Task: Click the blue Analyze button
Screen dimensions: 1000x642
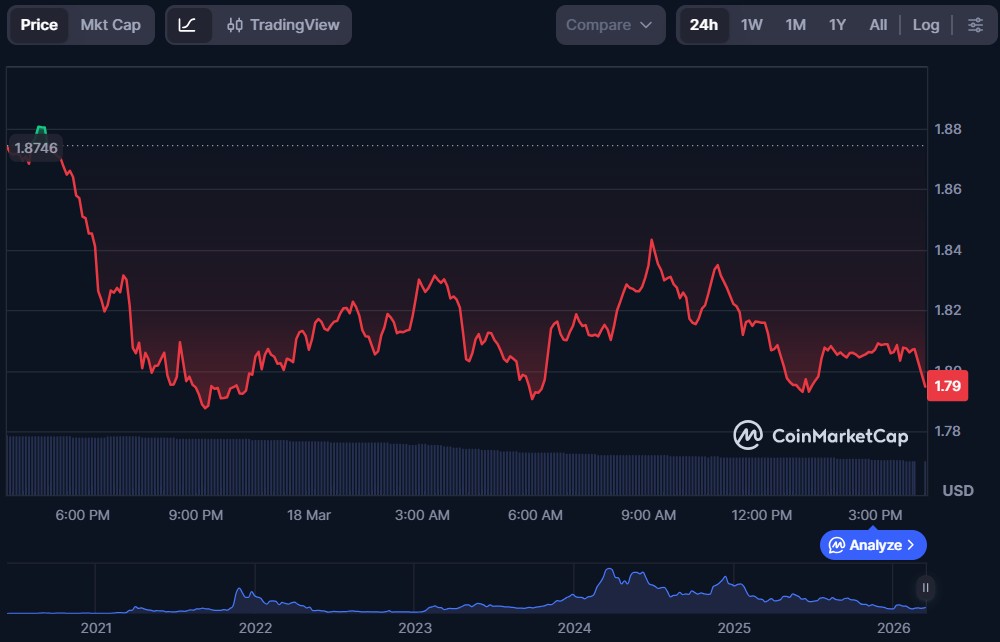Action: point(871,545)
